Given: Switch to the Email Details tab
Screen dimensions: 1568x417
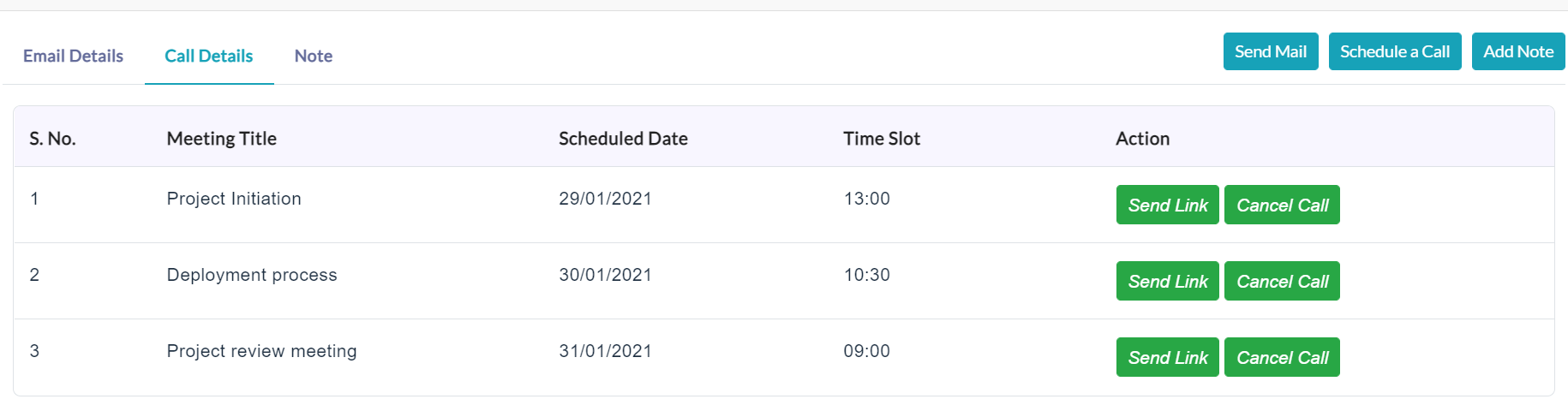Looking at the screenshot, I should tap(73, 56).
